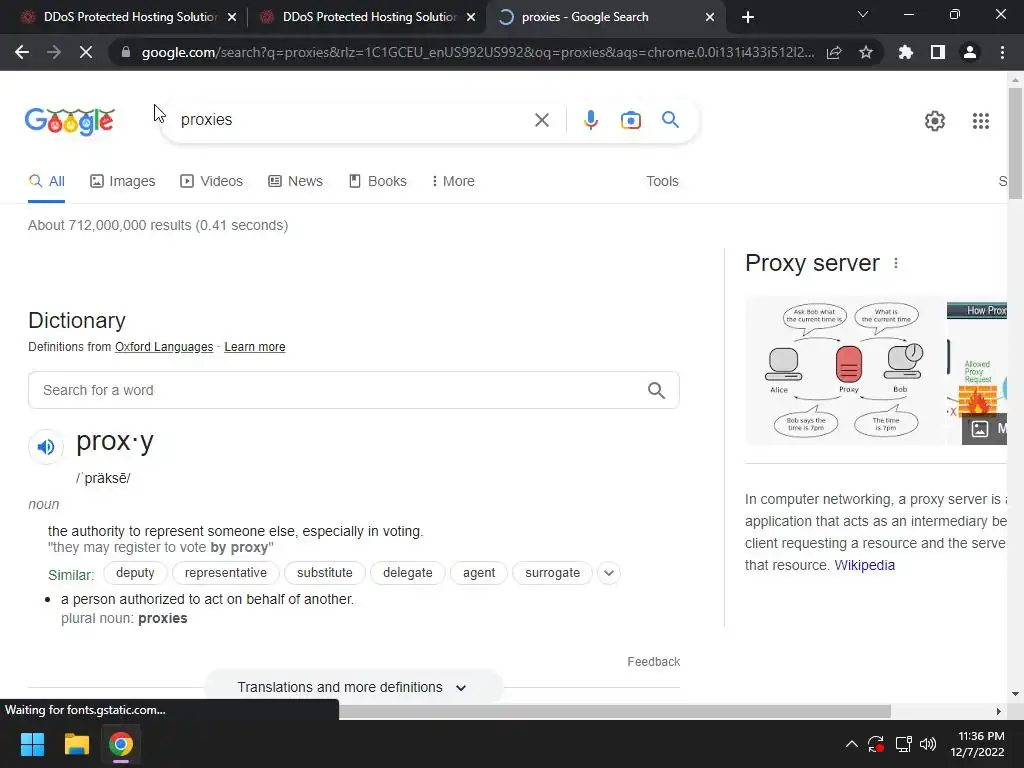Image resolution: width=1024 pixels, height=768 pixels.
Task: Expand Translations and more definitions
Action: point(353,688)
